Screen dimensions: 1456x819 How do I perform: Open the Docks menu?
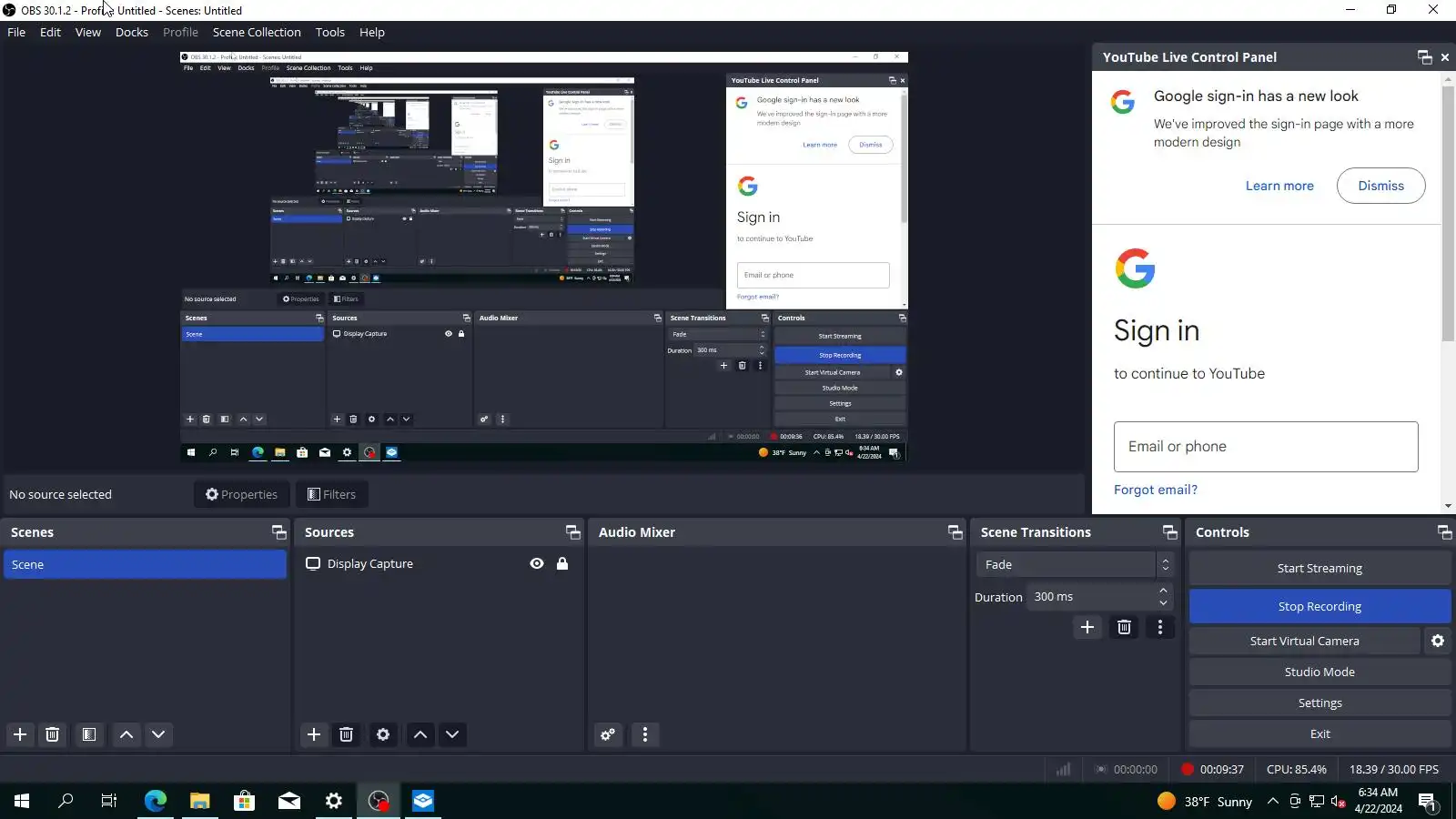[x=132, y=32]
